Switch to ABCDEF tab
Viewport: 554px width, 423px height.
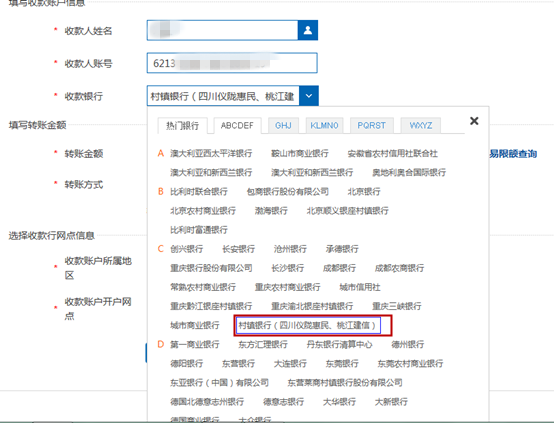click(x=237, y=125)
